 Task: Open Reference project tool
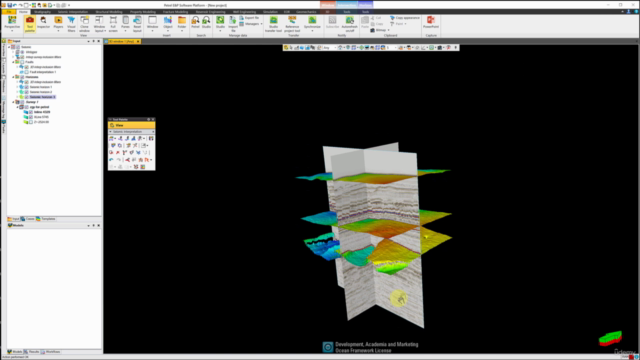[292, 24]
